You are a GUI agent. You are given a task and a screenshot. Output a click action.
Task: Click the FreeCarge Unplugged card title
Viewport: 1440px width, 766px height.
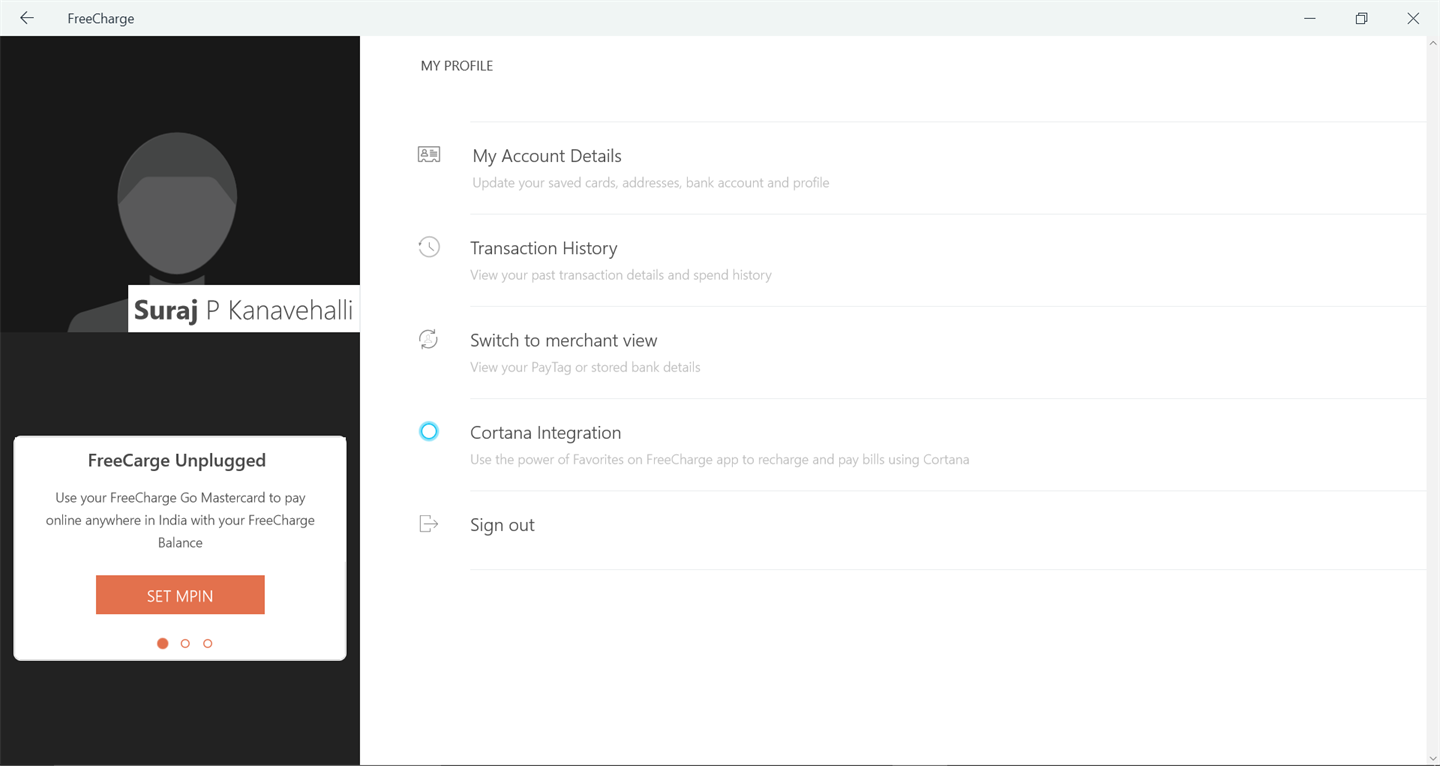click(177, 461)
